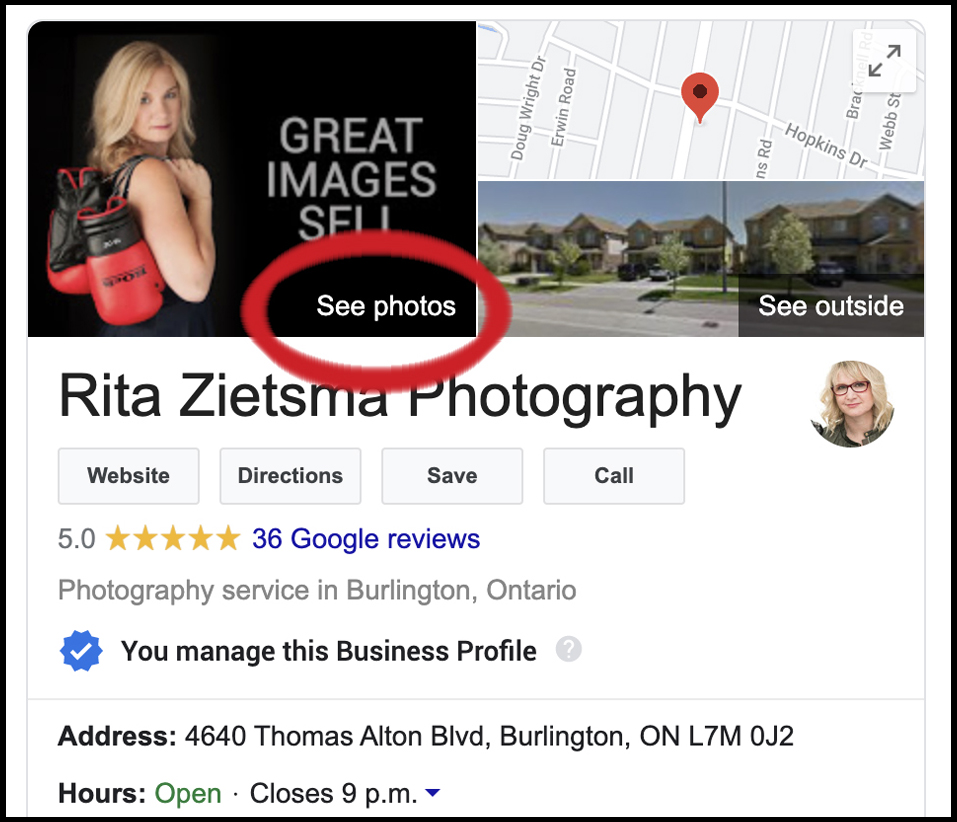The width and height of the screenshot is (957, 822).
Task: Click the Call button
Action: (x=614, y=476)
